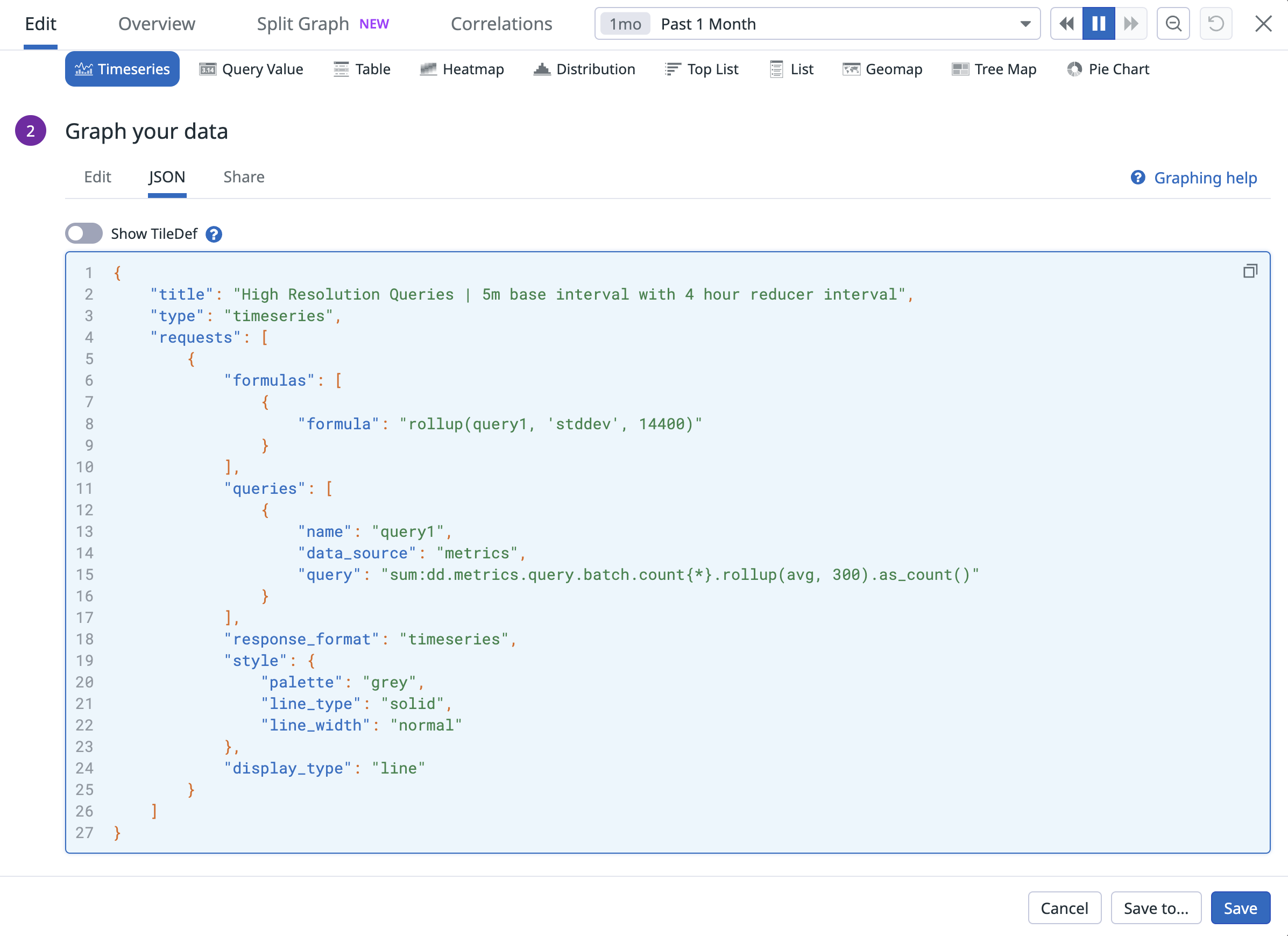
Task: Zoom out the graph timeframe
Action: pos(1173,23)
